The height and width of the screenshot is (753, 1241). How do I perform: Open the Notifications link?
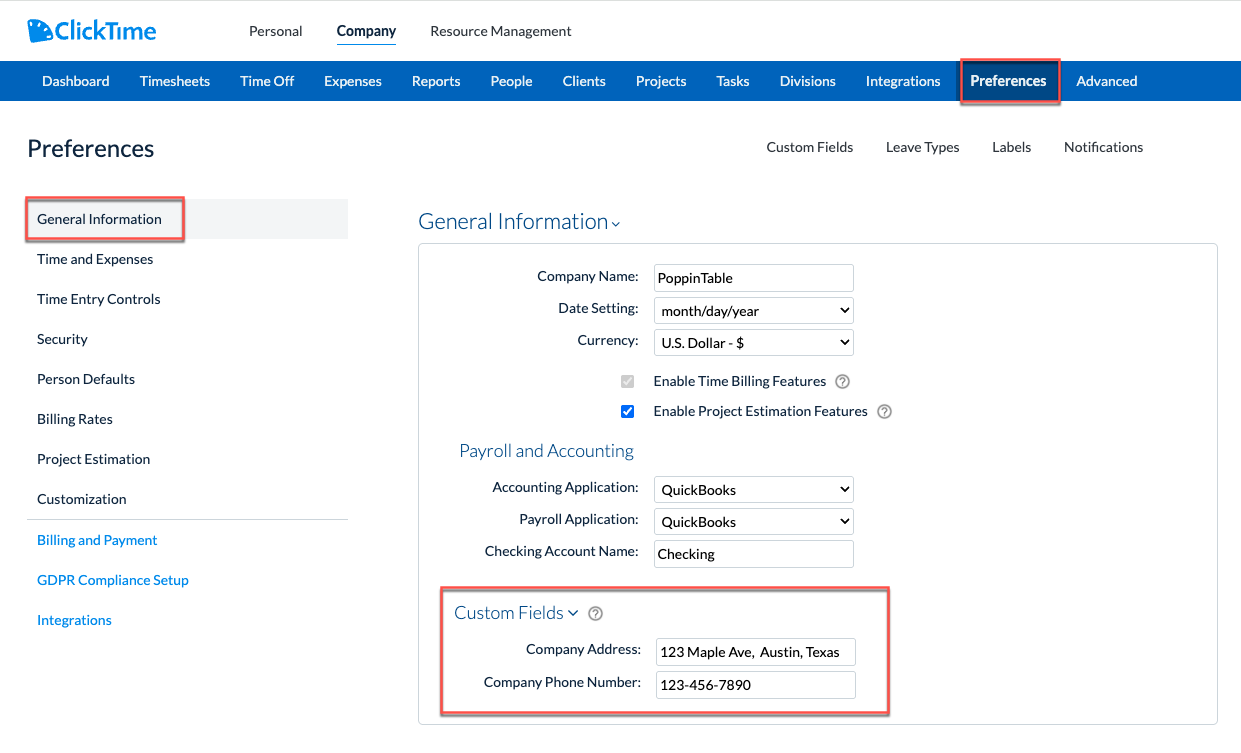1103,147
